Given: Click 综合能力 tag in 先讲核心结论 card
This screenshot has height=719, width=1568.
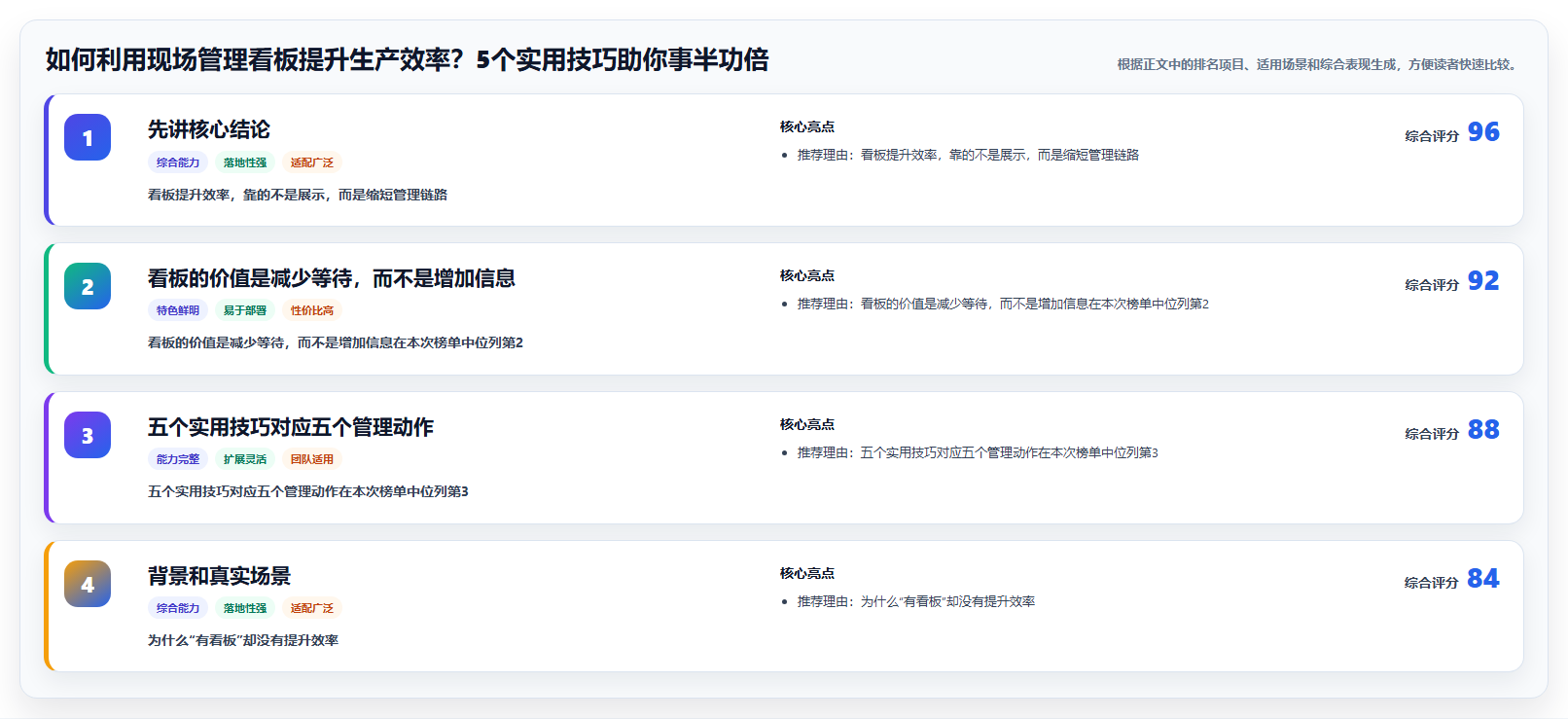Looking at the screenshot, I should click(x=178, y=162).
